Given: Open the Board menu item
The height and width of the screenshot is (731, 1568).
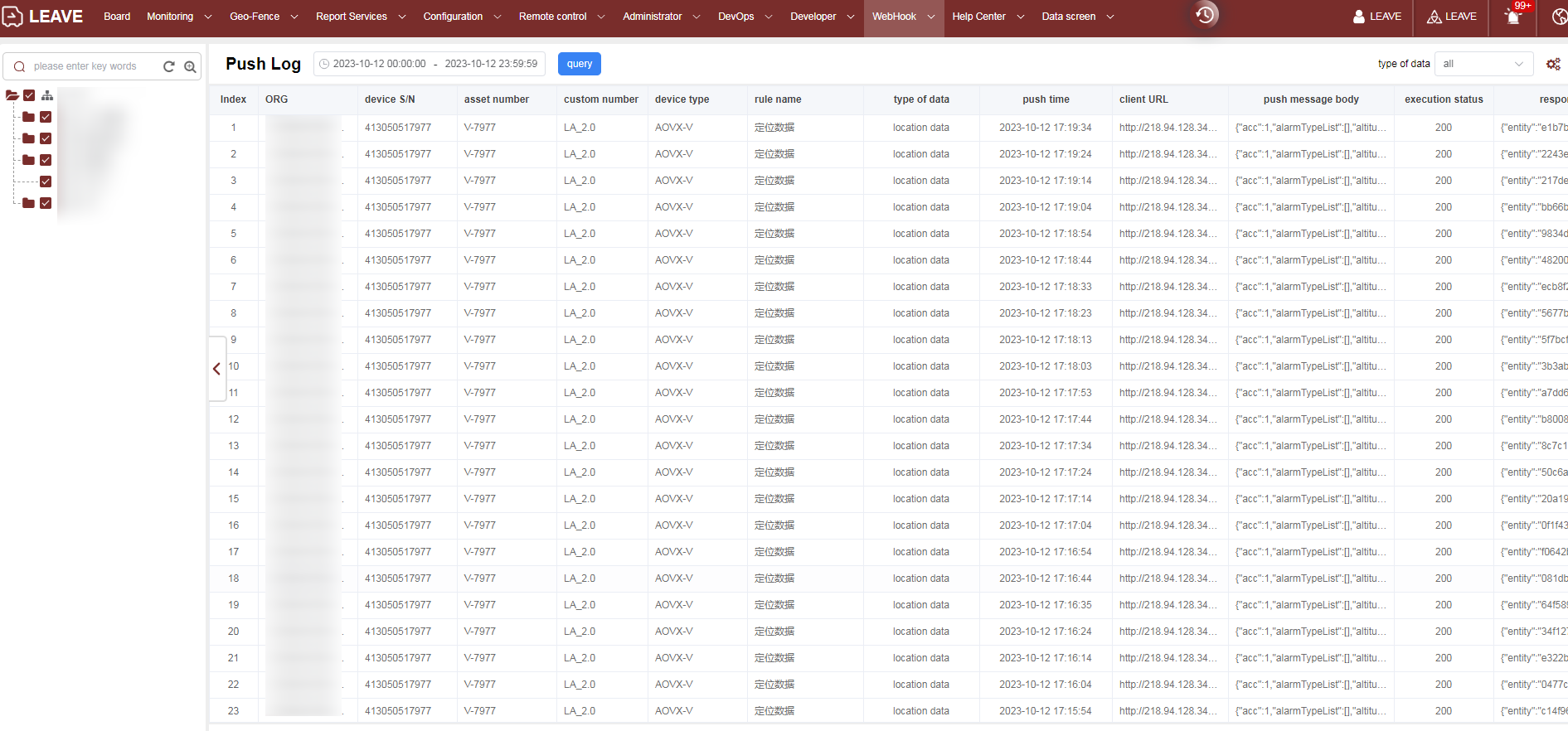Looking at the screenshot, I should point(117,17).
